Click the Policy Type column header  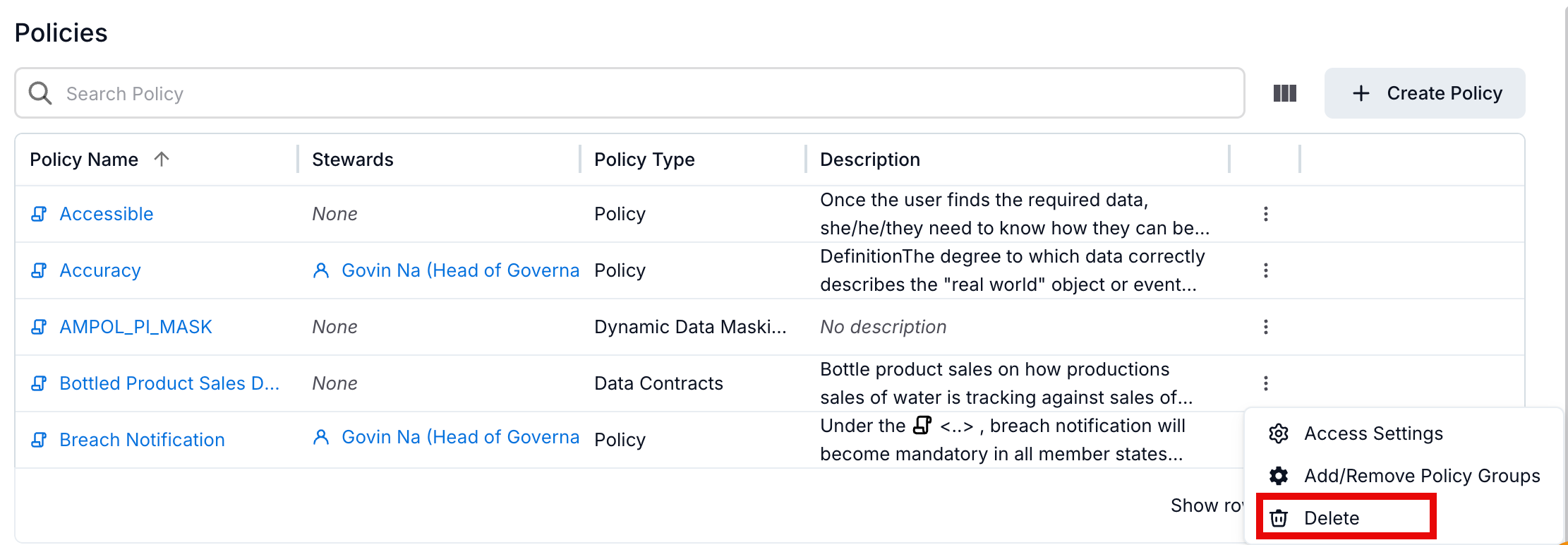(x=644, y=160)
